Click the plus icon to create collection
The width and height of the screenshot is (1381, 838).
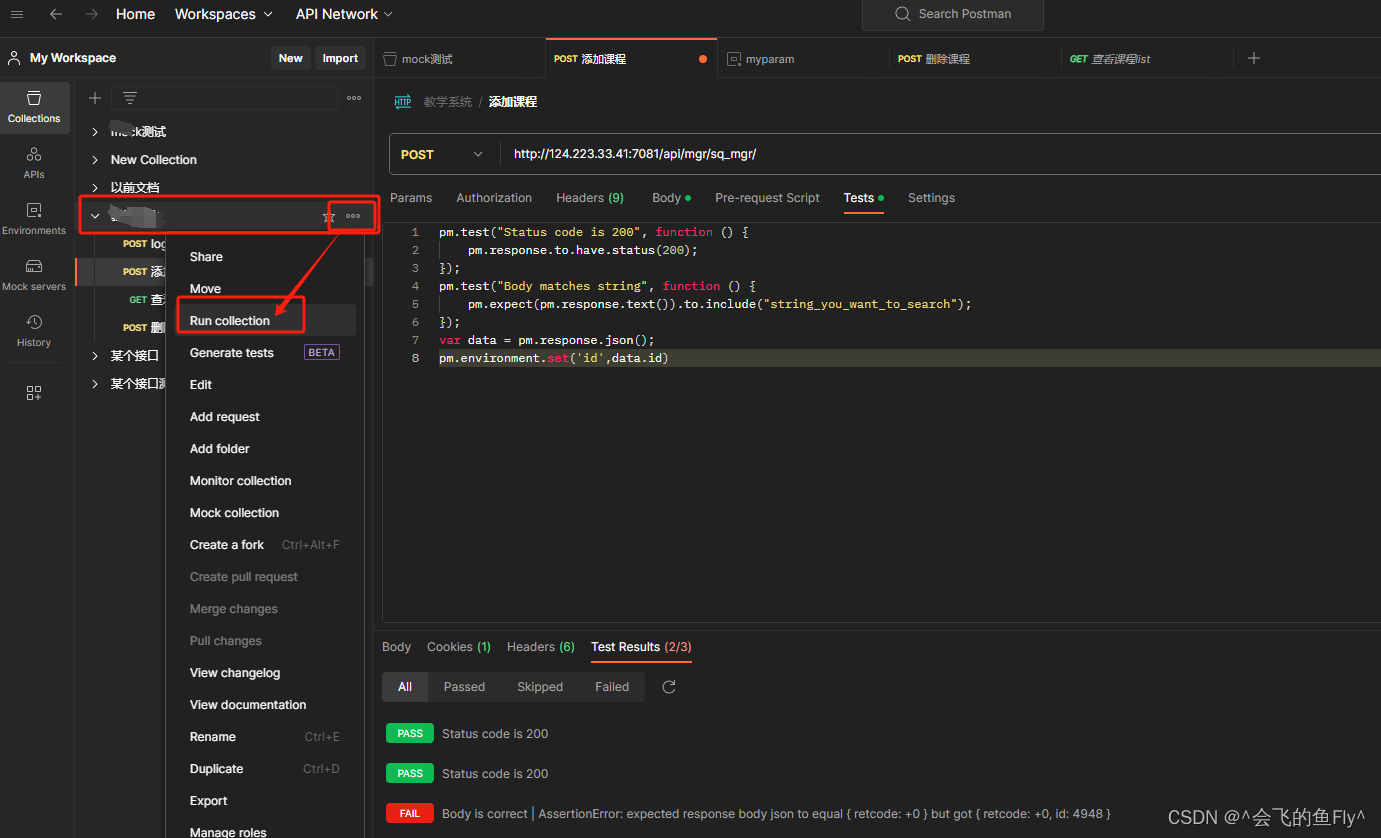coord(95,98)
